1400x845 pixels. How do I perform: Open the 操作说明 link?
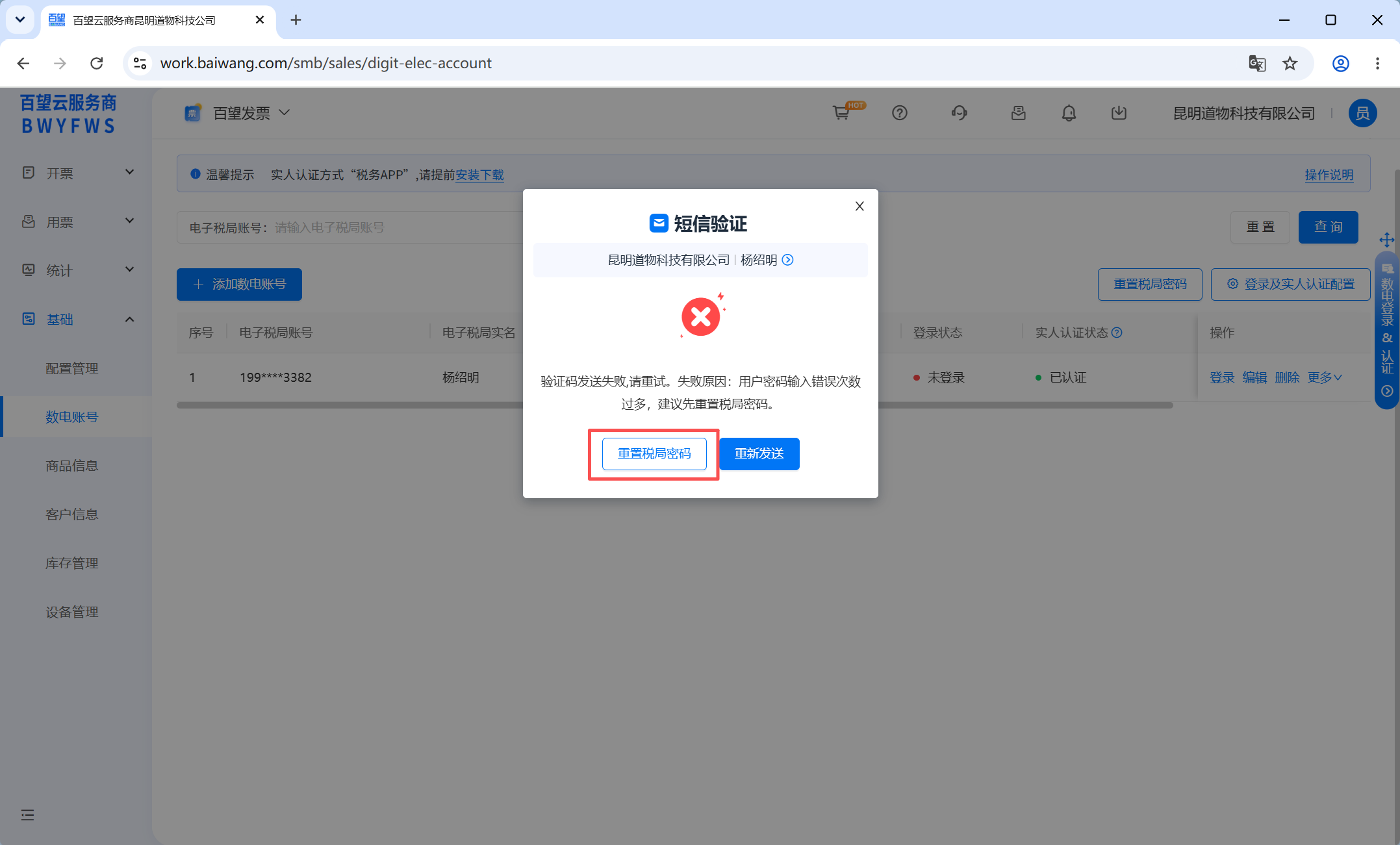pos(1329,175)
